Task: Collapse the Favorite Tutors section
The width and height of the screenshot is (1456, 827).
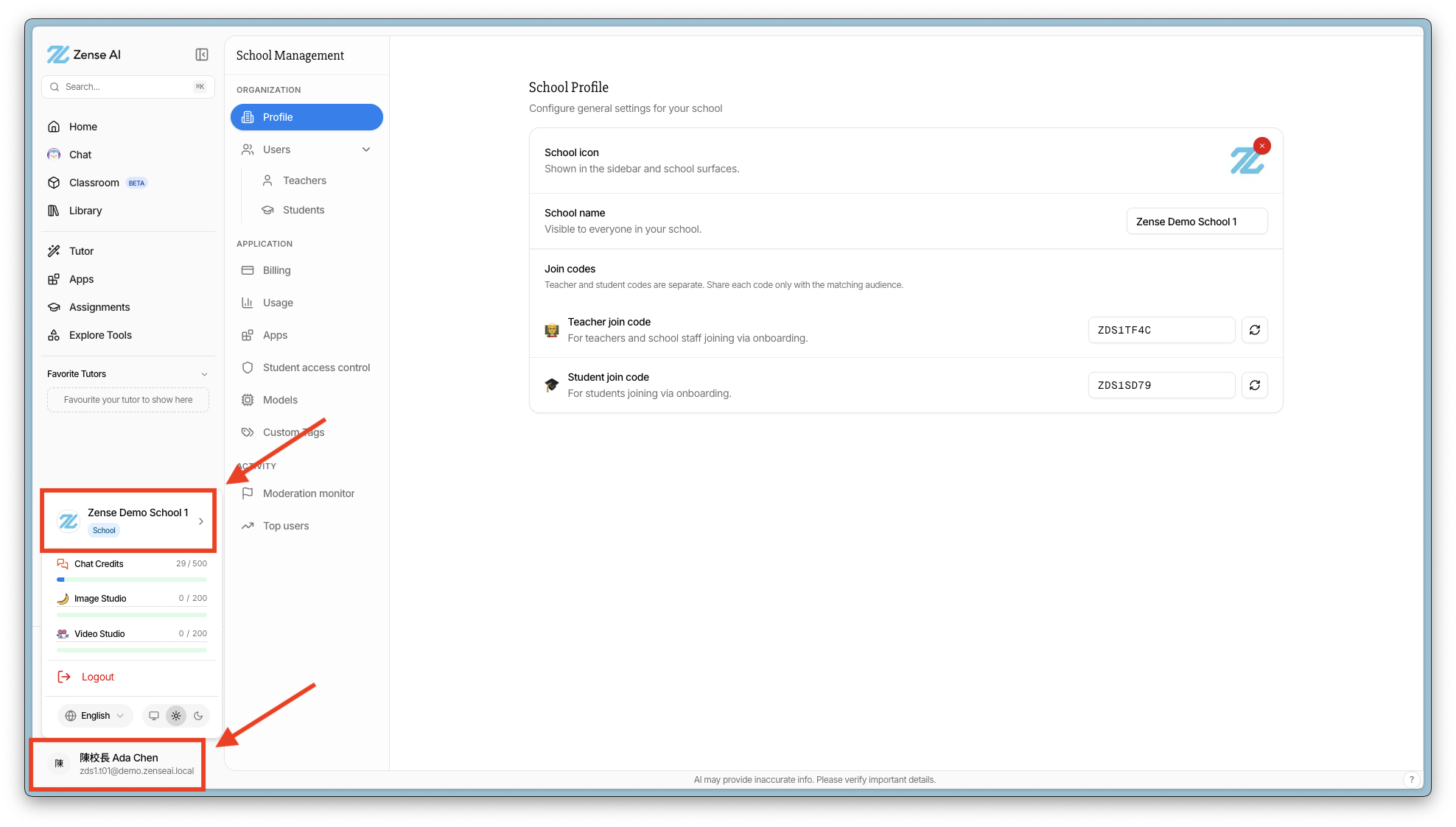Action: 204,374
